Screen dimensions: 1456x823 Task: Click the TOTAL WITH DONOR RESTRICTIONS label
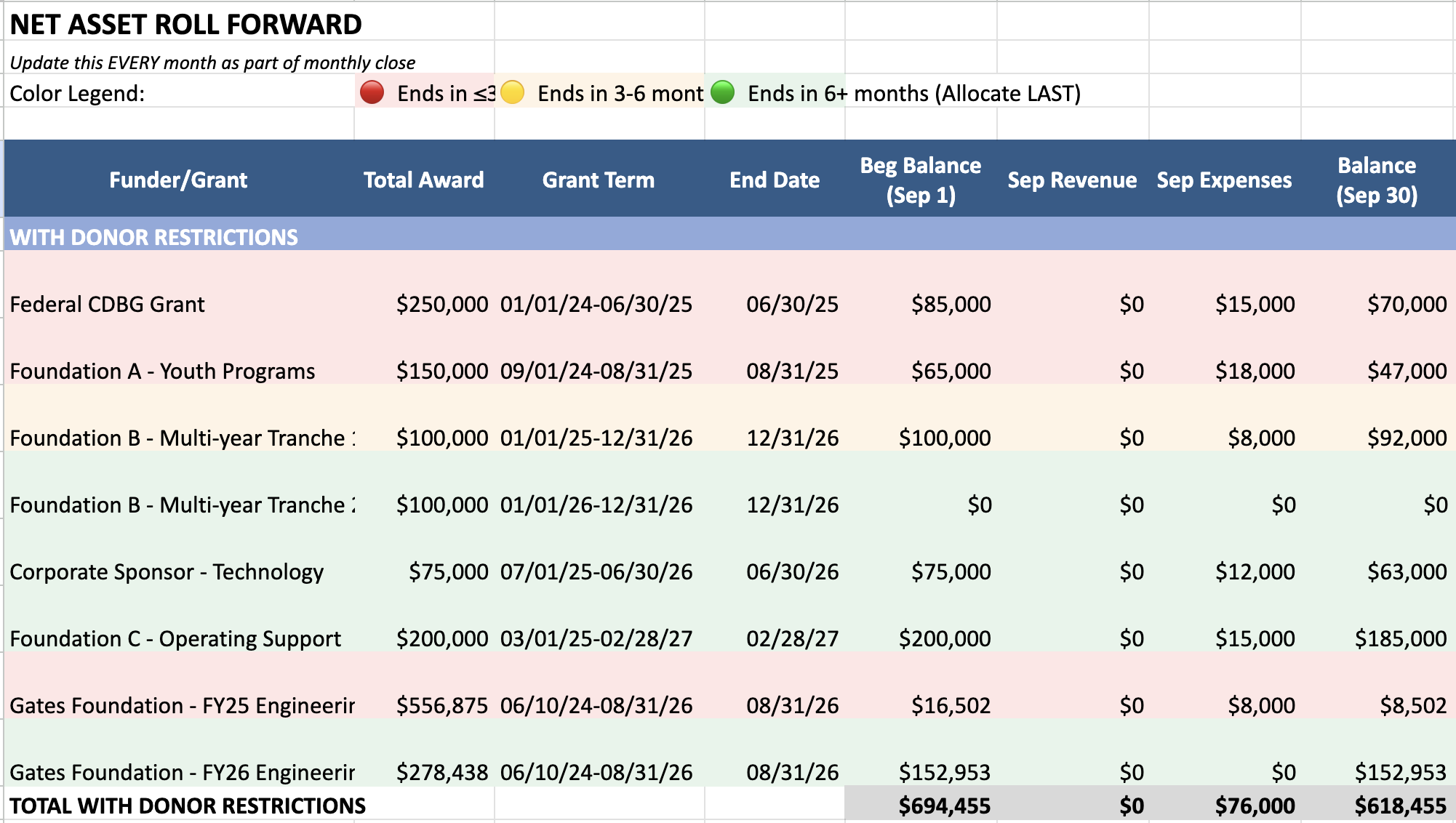[188, 806]
